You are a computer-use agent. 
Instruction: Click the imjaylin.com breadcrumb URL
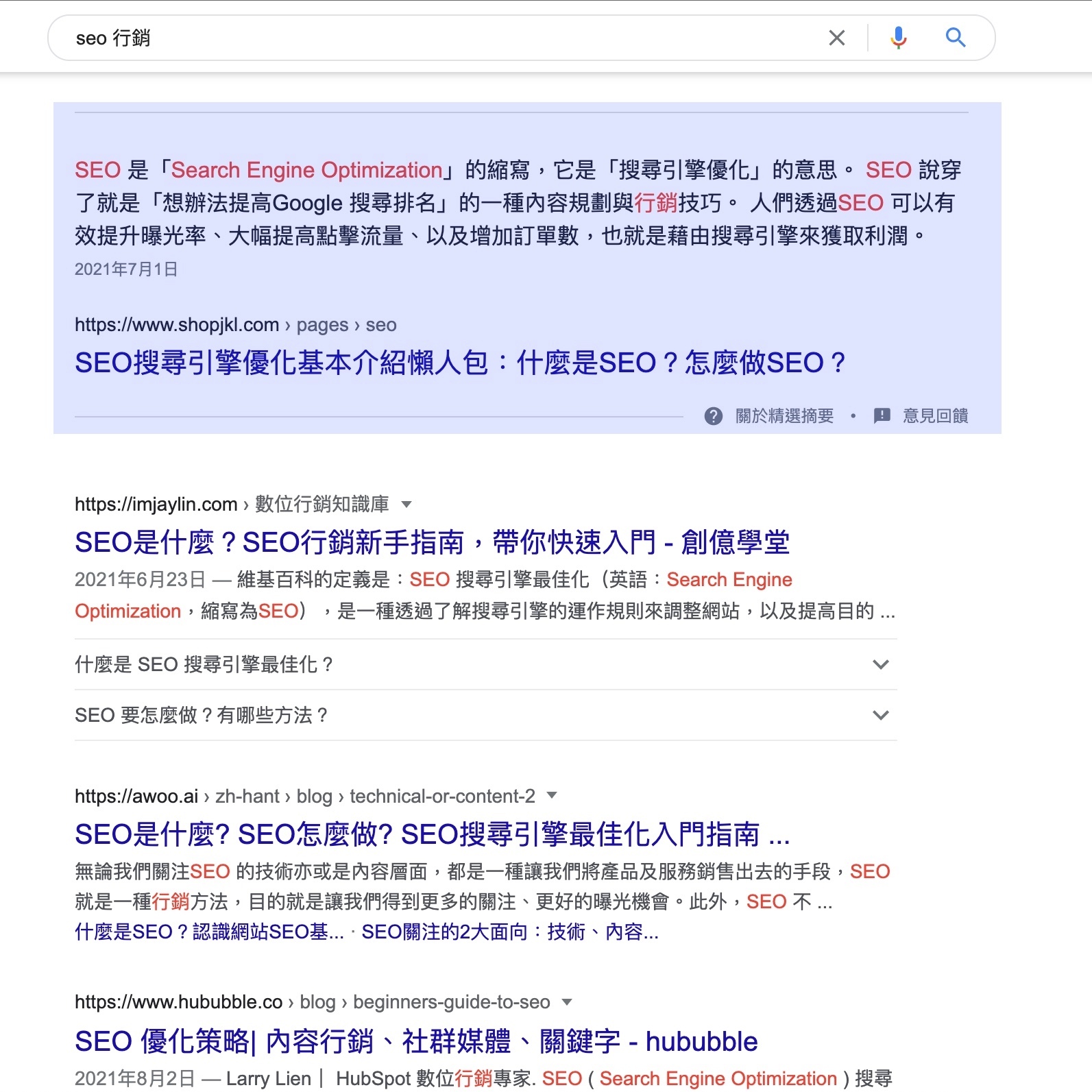(x=232, y=505)
